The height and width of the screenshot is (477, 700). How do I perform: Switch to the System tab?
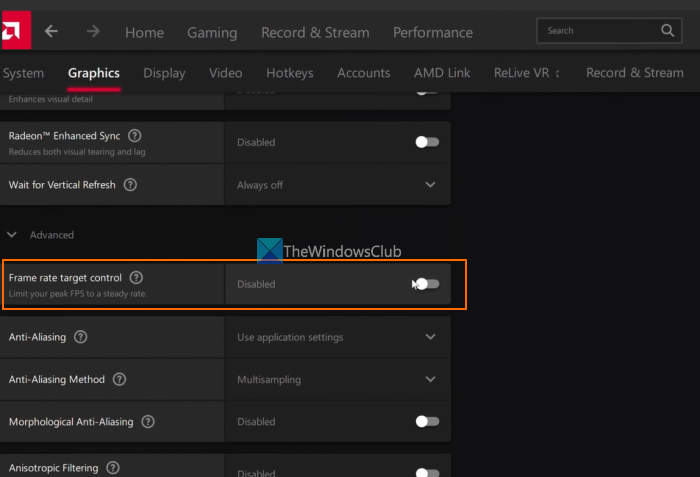[23, 73]
